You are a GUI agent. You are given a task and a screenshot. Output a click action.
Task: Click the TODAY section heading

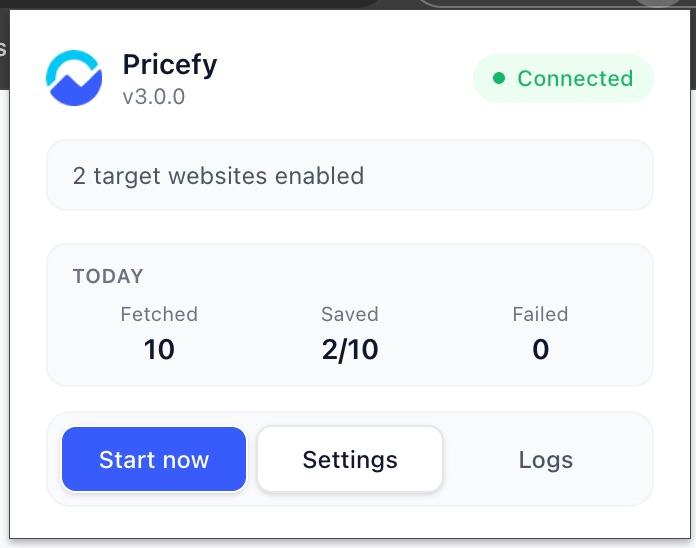coord(108,276)
